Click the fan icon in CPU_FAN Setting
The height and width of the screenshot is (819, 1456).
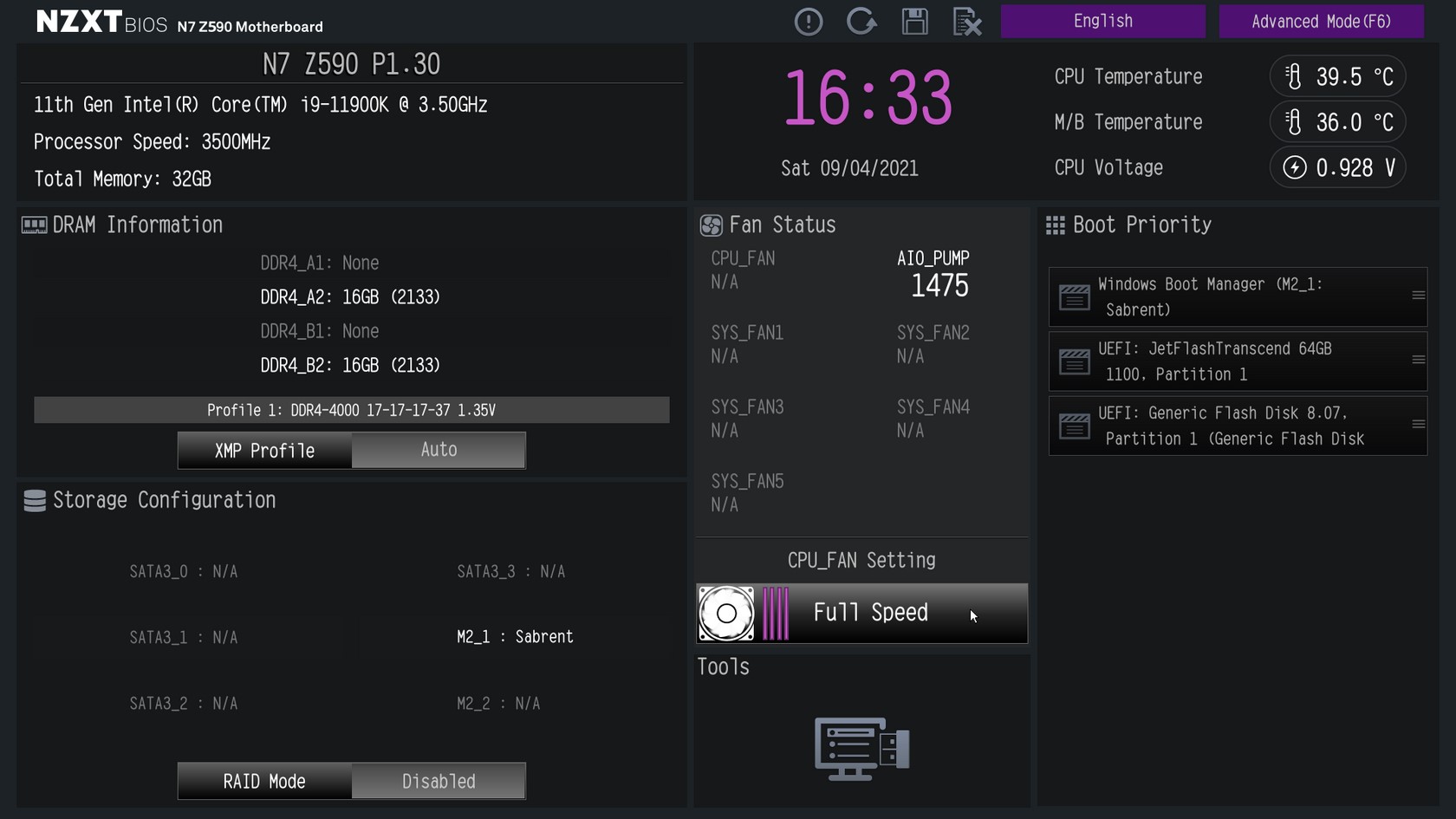[x=726, y=614]
